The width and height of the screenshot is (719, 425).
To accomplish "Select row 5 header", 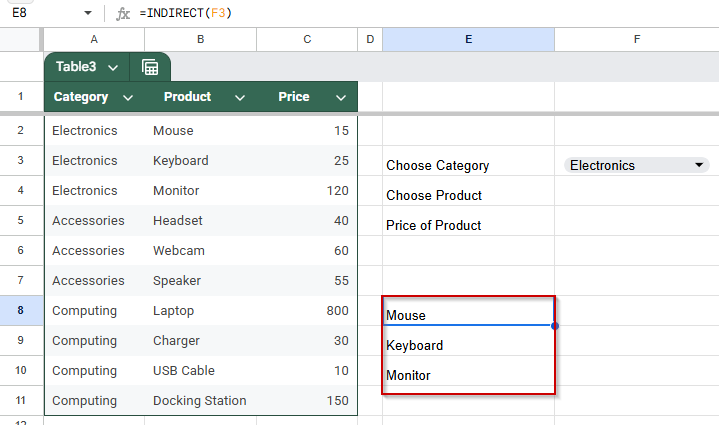I will [21, 220].
